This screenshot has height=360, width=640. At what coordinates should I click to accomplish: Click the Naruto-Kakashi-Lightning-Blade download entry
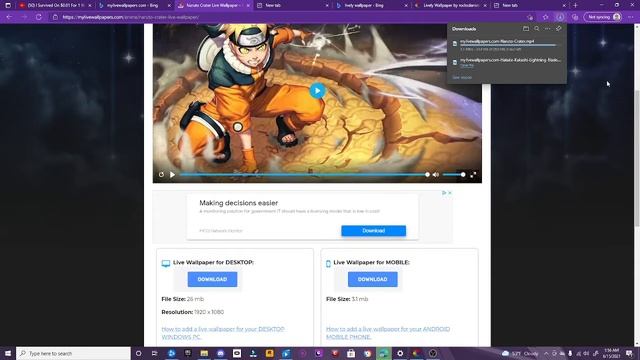tap(507, 62)
